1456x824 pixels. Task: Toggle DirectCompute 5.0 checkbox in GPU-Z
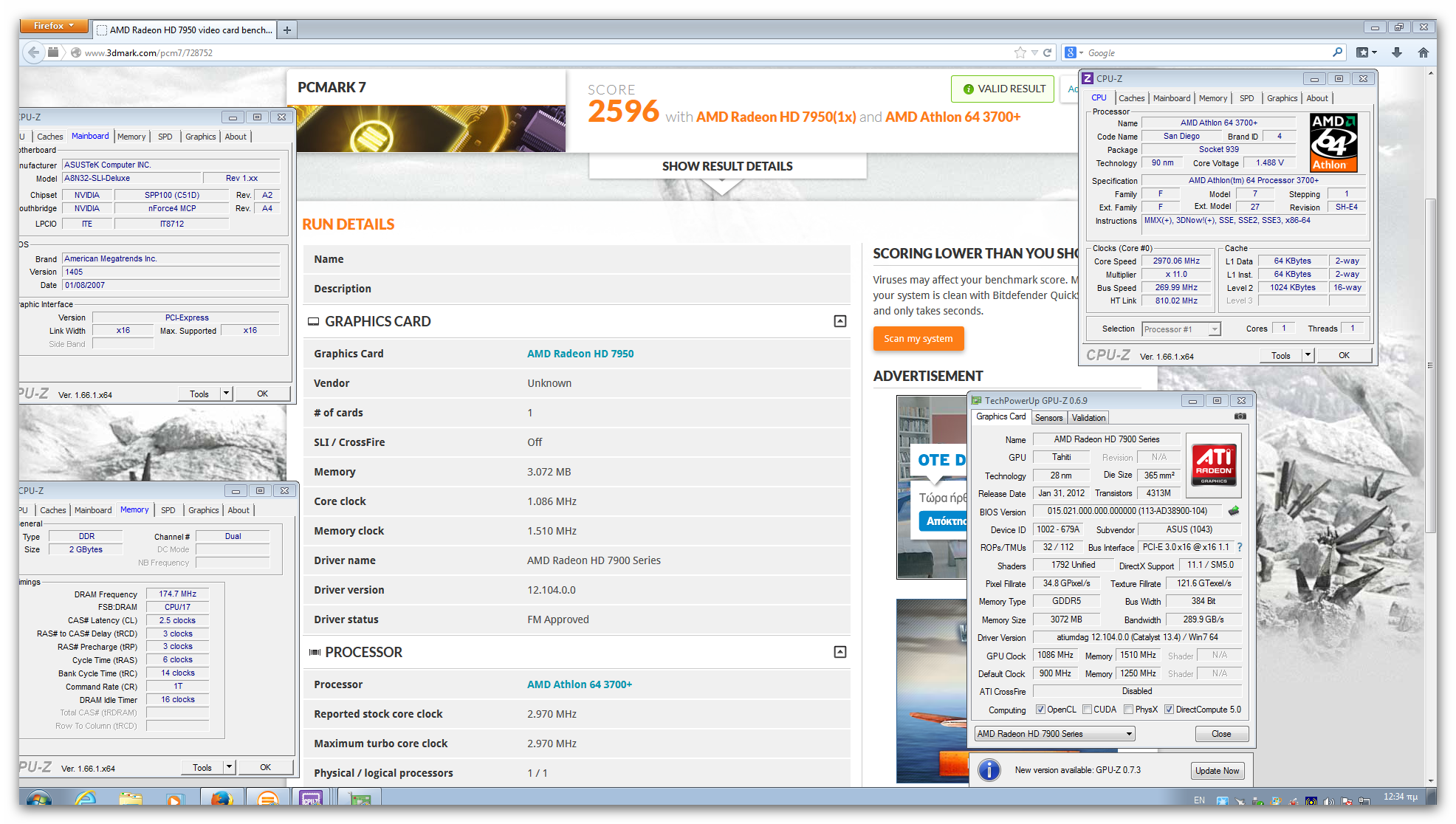[1170, 710]
